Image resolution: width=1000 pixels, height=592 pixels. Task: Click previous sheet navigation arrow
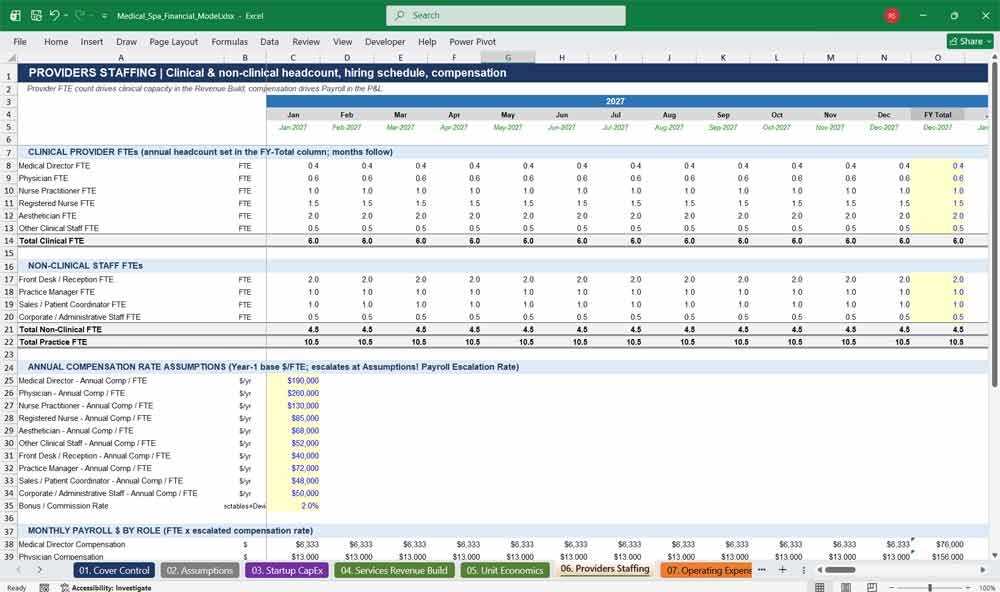tap(19, 570)
